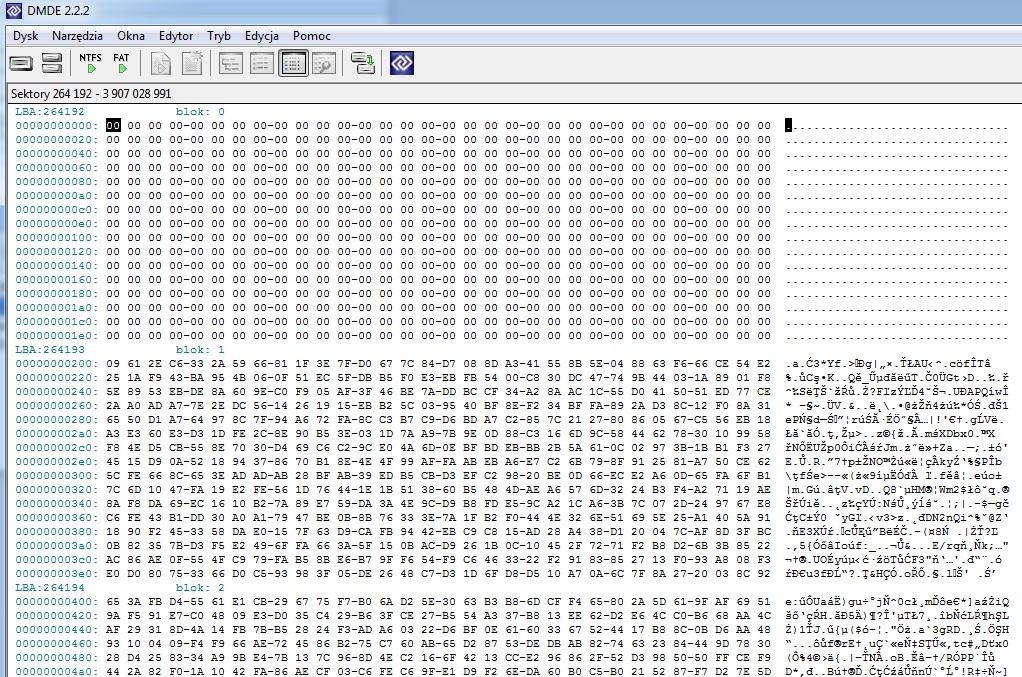Viewport: 1022px width, 677px height.
Task: Start the NTFS search tool
Action: click(x=91, y=63)
